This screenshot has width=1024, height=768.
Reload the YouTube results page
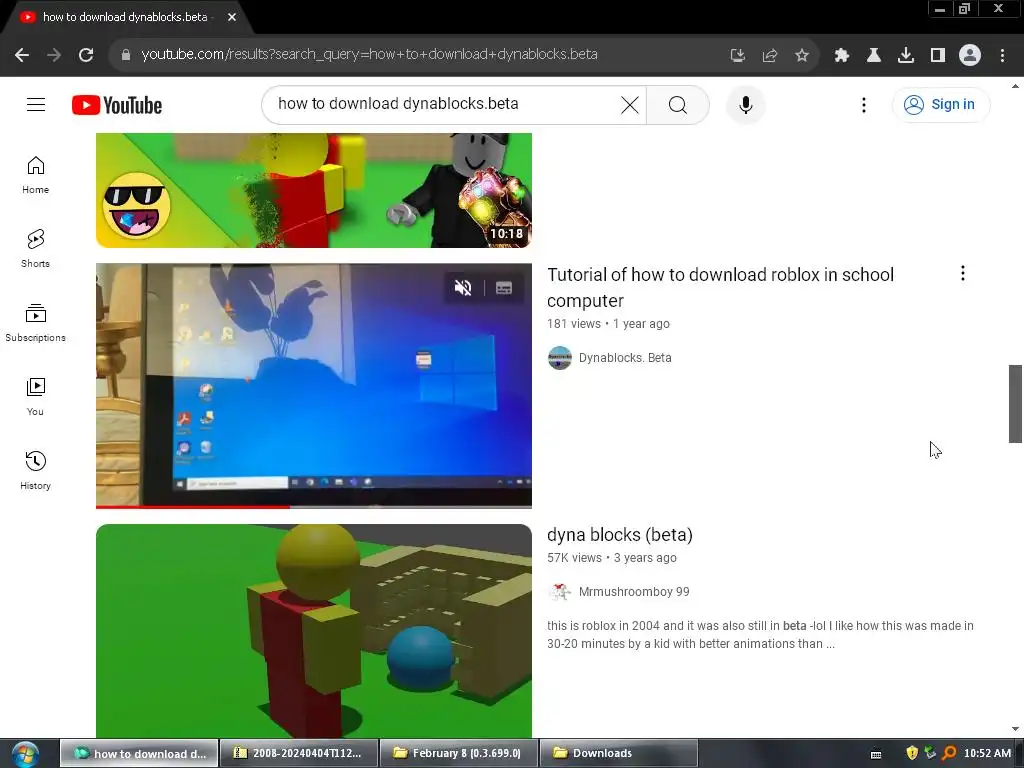[86, 55]
